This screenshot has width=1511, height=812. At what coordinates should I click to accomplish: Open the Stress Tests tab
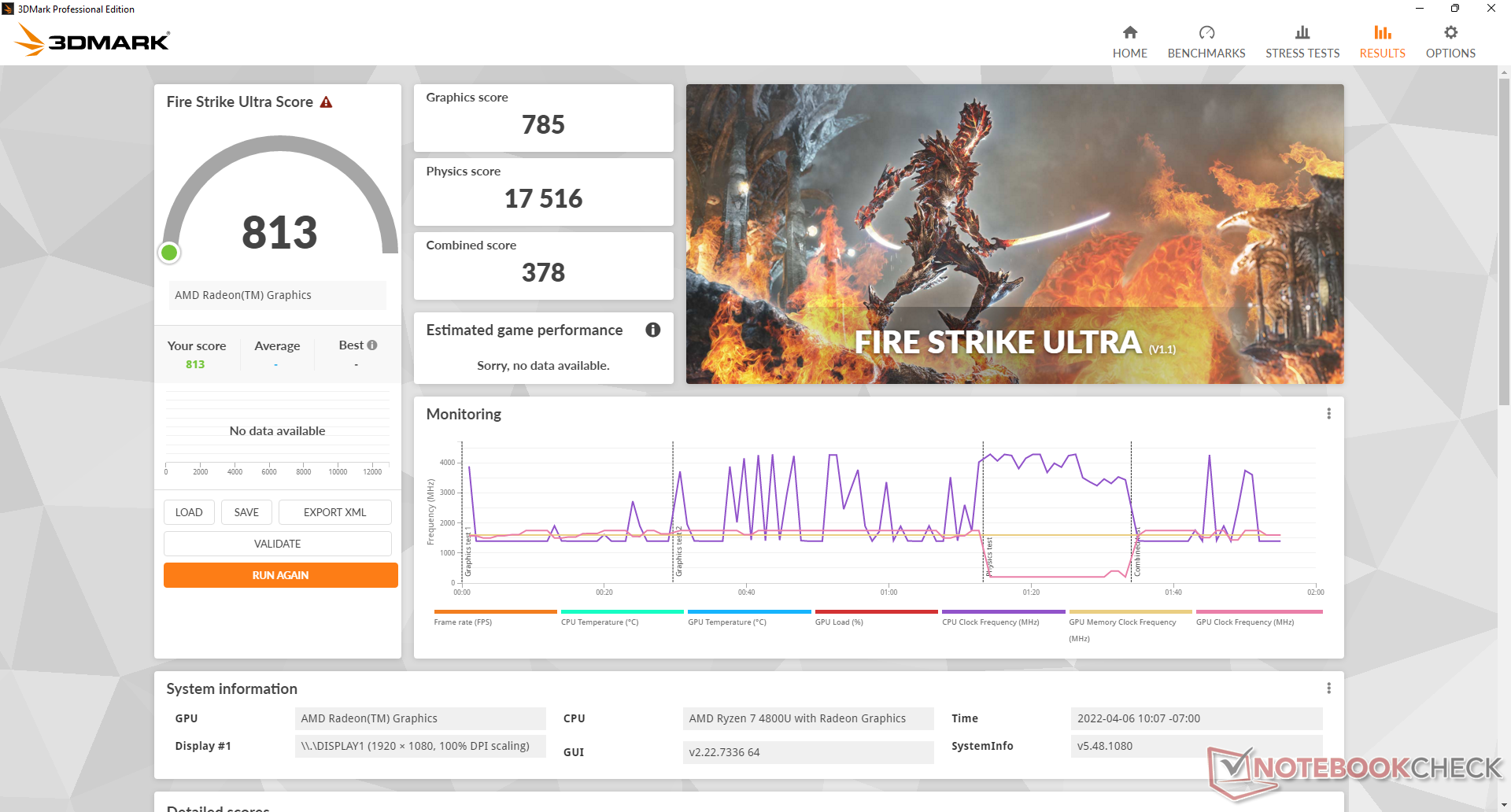pos(1302,42)
